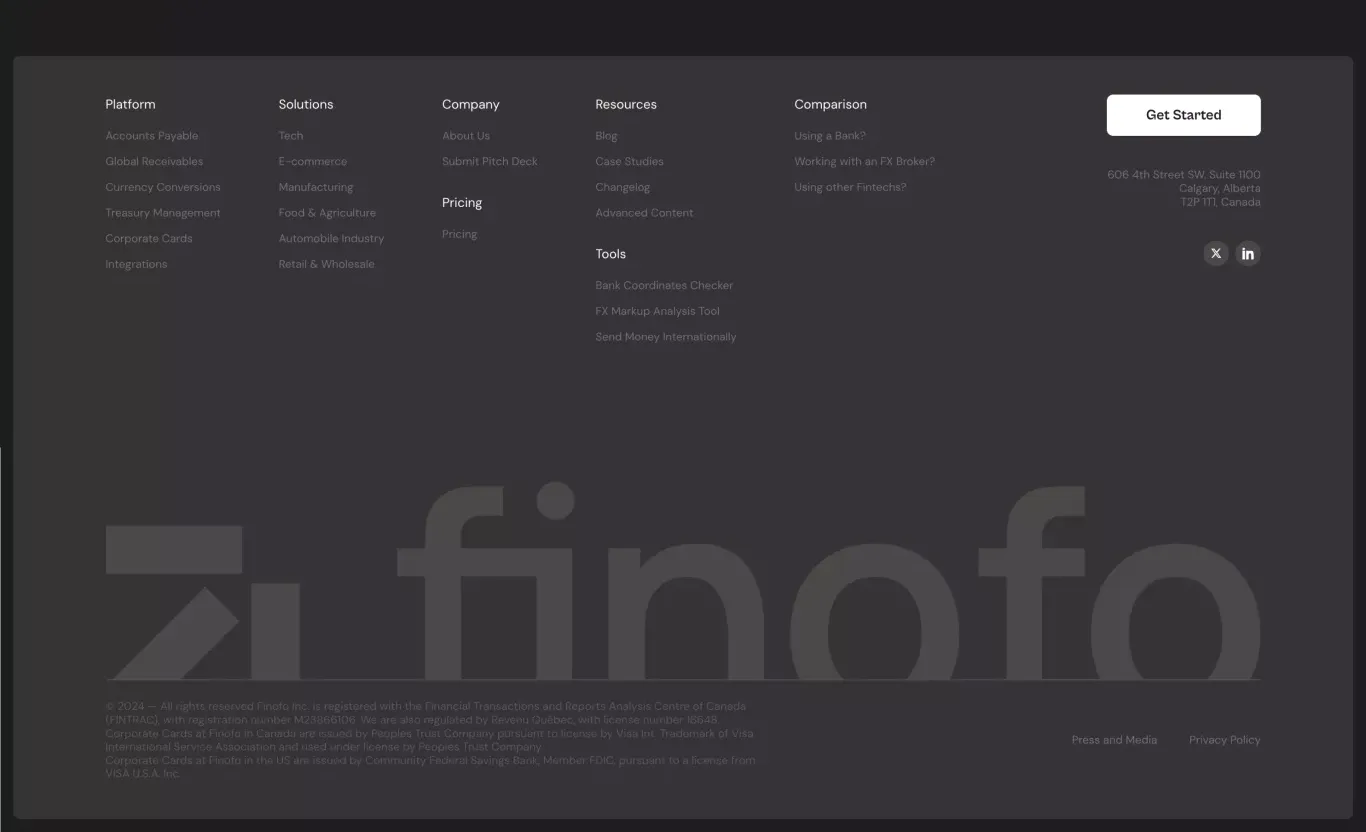1366x832 pixels.
Task: Open FX Markup Analysis Tool
Action: (x=657, y=312)
